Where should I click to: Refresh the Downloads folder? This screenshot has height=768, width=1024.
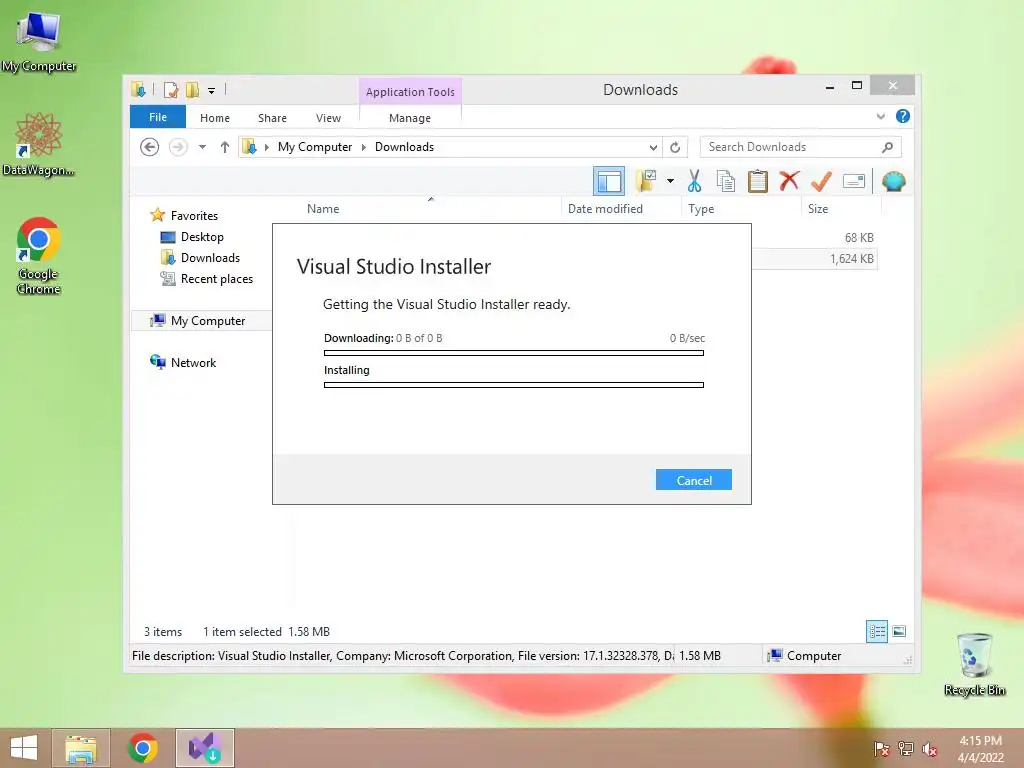point(675,148)
